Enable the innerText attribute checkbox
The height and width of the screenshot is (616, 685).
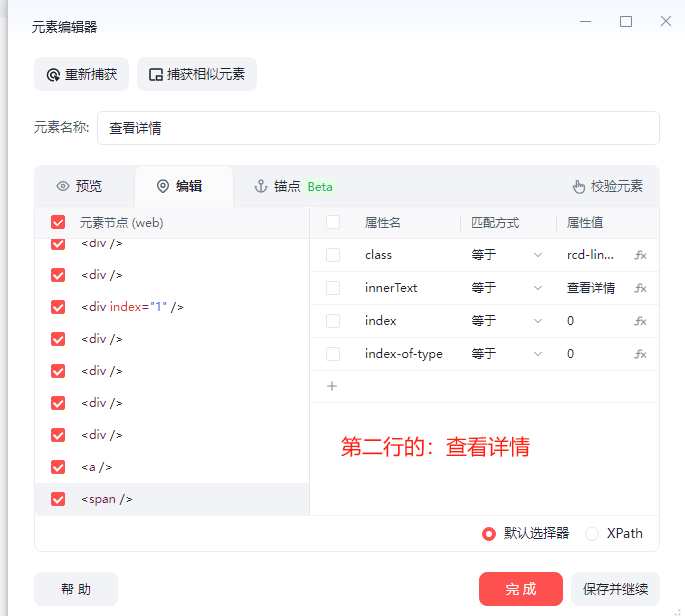click(x=333, y=288)
